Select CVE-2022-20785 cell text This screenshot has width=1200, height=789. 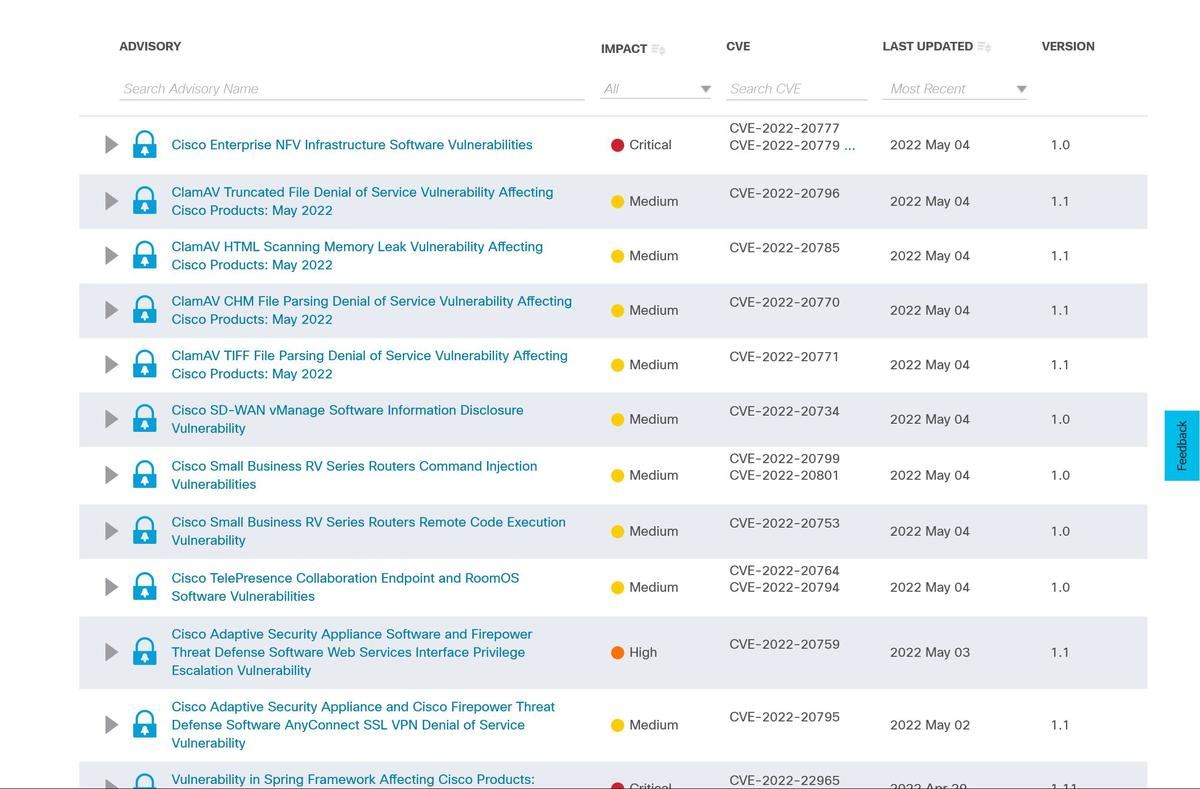tap(785, 248)
